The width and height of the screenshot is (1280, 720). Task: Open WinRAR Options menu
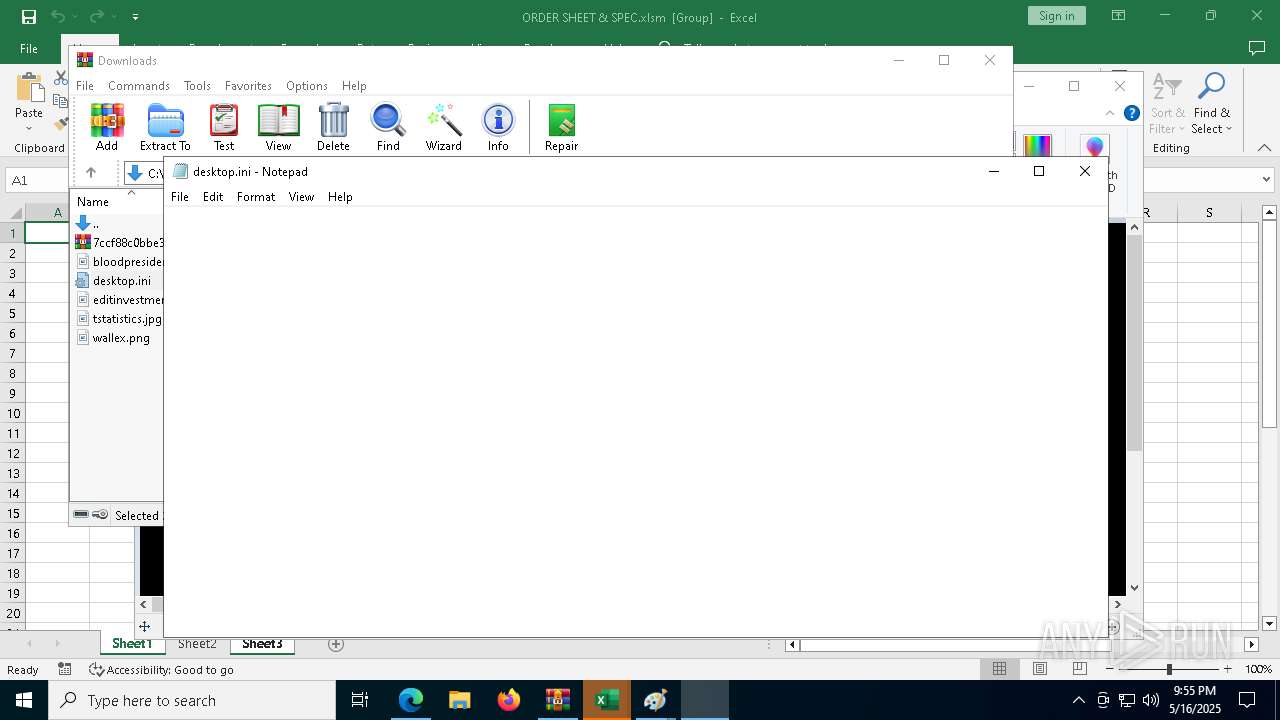pos(307,86)
